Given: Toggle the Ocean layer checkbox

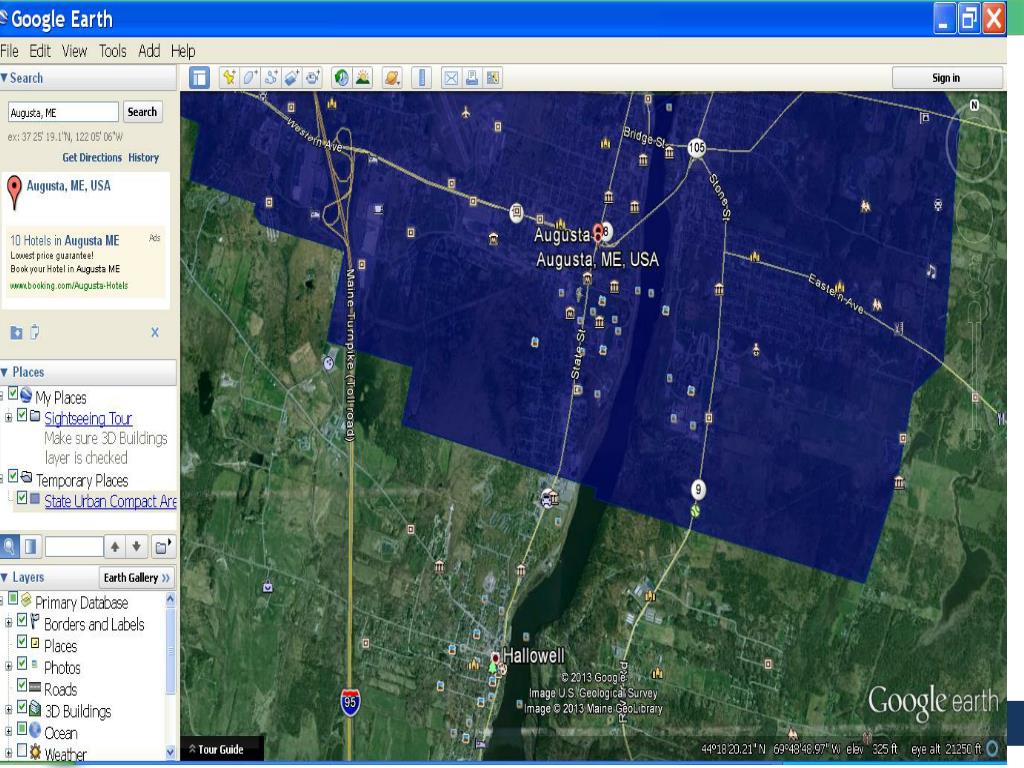Looking at the screenshot, I should point(22,728).
